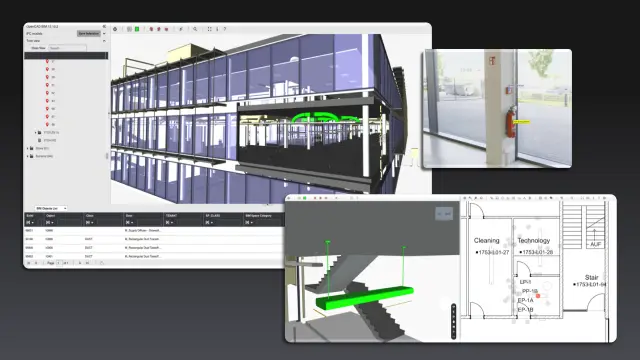Click the yellow tag beside fire extinguisher photo
640x360 pixels.
(521, 122)
